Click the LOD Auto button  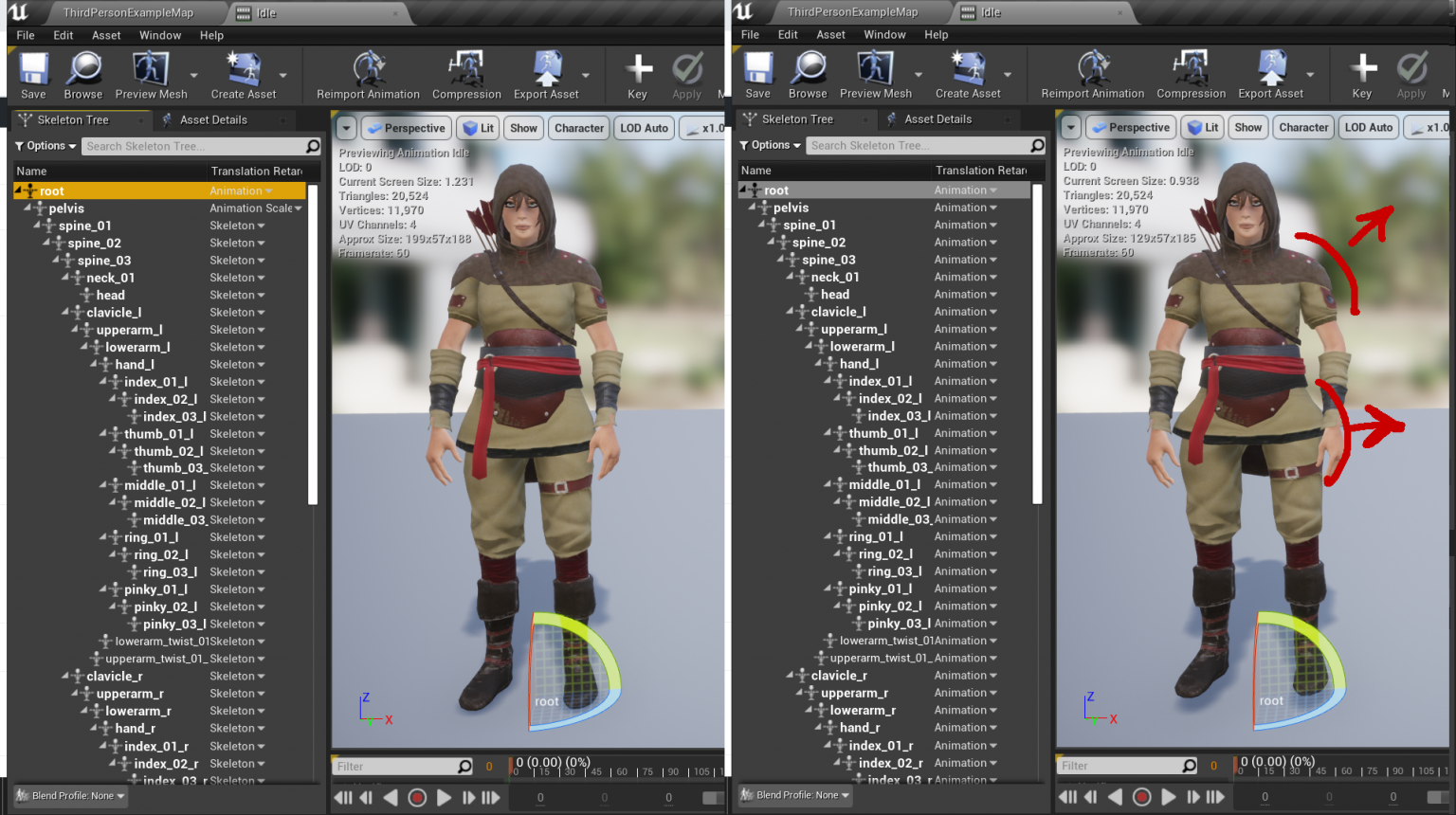coord(644,127)
